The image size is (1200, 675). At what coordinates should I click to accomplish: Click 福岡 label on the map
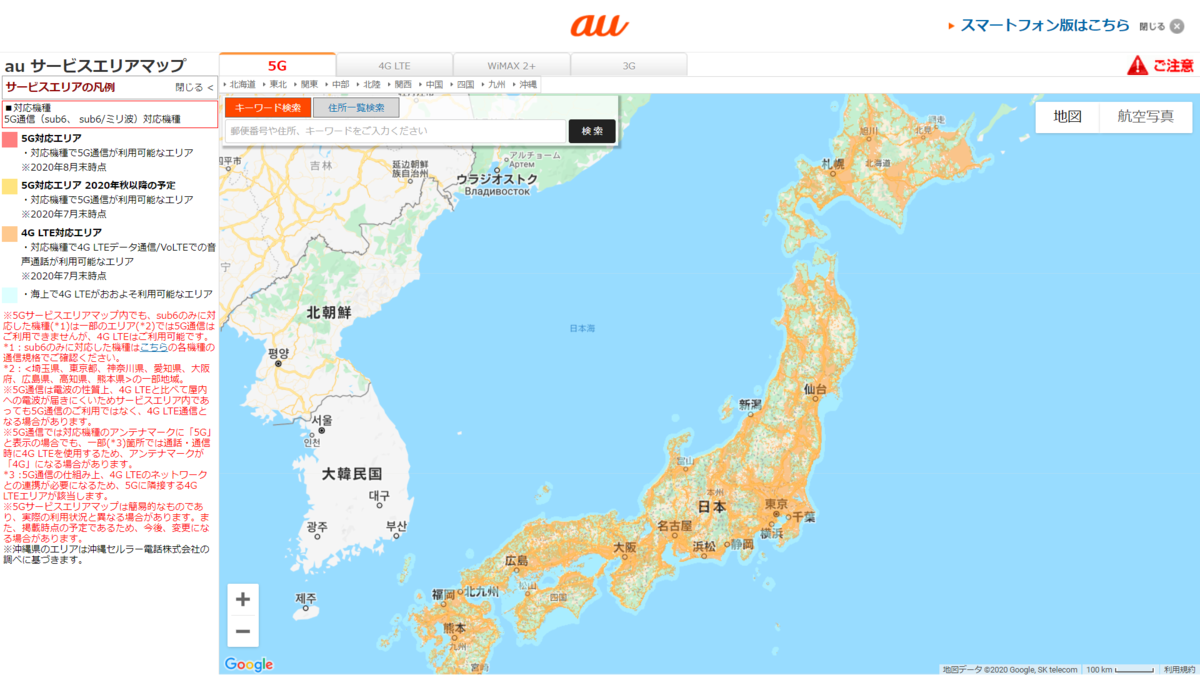[x=443, y=594]
